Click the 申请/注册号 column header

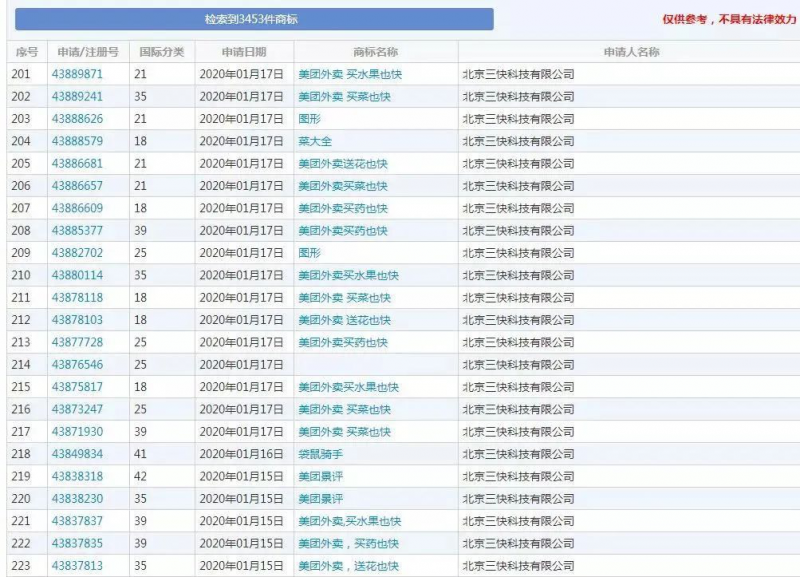tap(88, 52)
